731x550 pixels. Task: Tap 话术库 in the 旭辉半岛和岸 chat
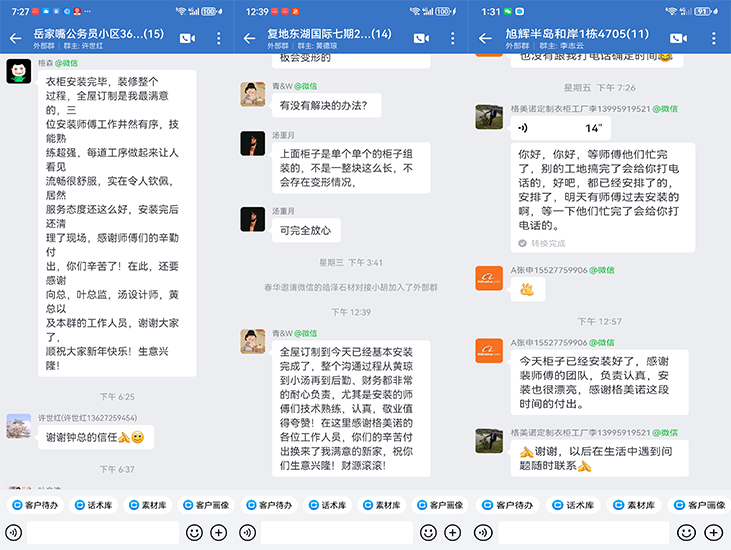click(572, 505)
